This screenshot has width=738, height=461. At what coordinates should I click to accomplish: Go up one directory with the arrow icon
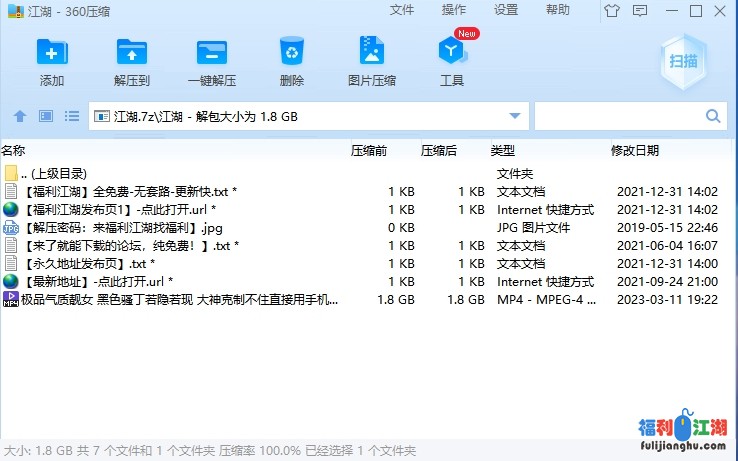(x=20, y=116)
